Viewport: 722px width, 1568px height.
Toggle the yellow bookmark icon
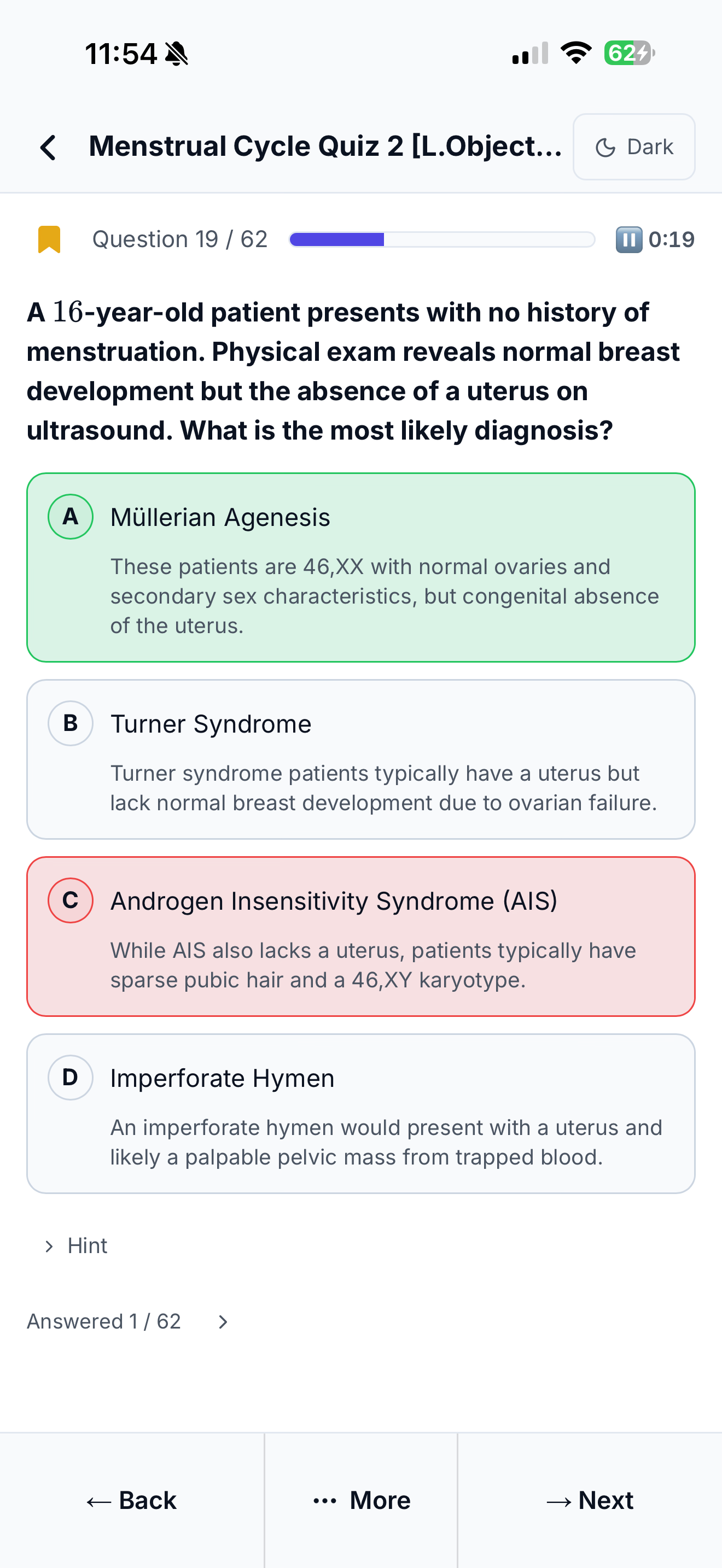tap(49, 239)
